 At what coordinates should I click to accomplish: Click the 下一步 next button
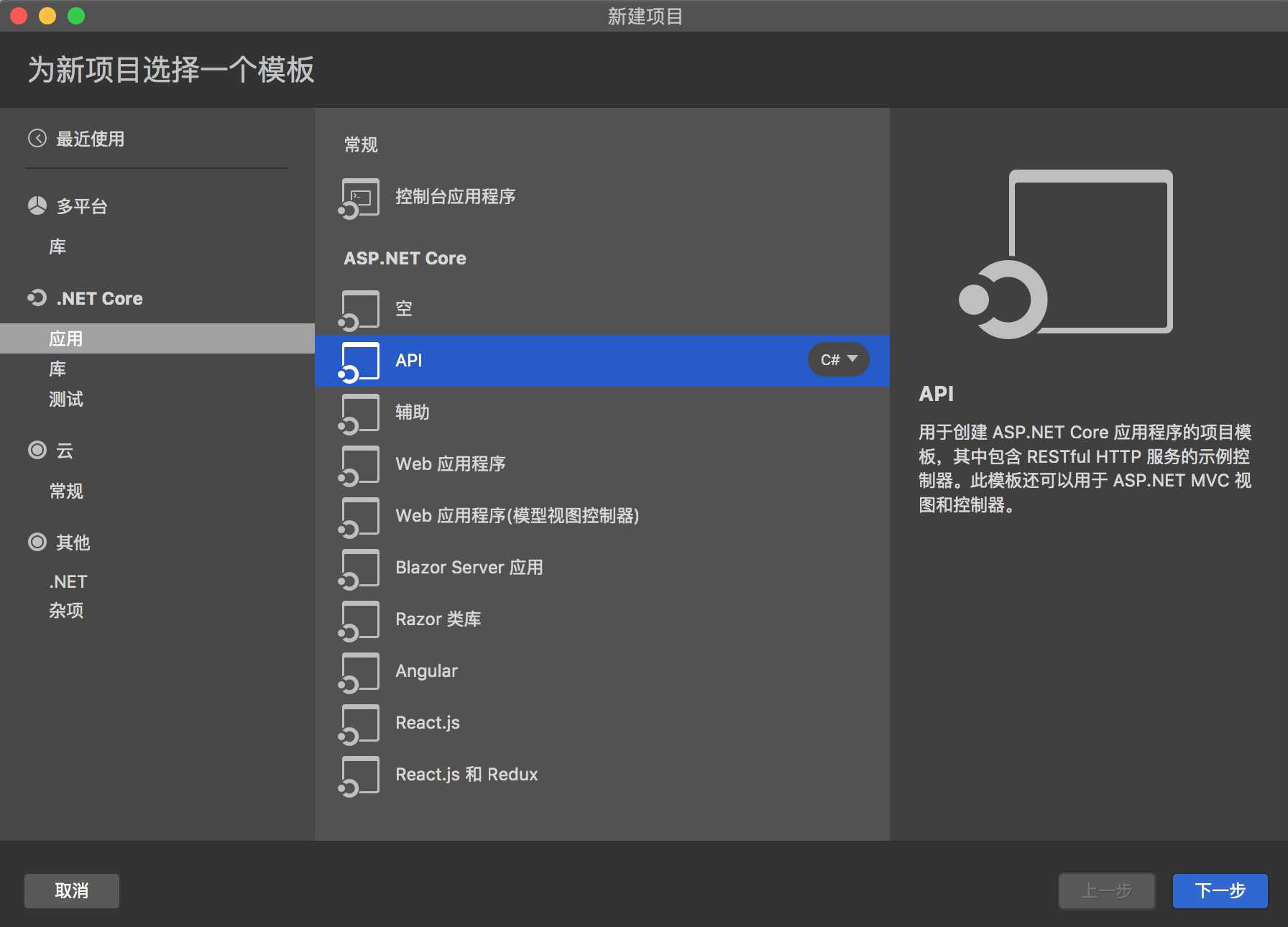tap(1220, 891)
